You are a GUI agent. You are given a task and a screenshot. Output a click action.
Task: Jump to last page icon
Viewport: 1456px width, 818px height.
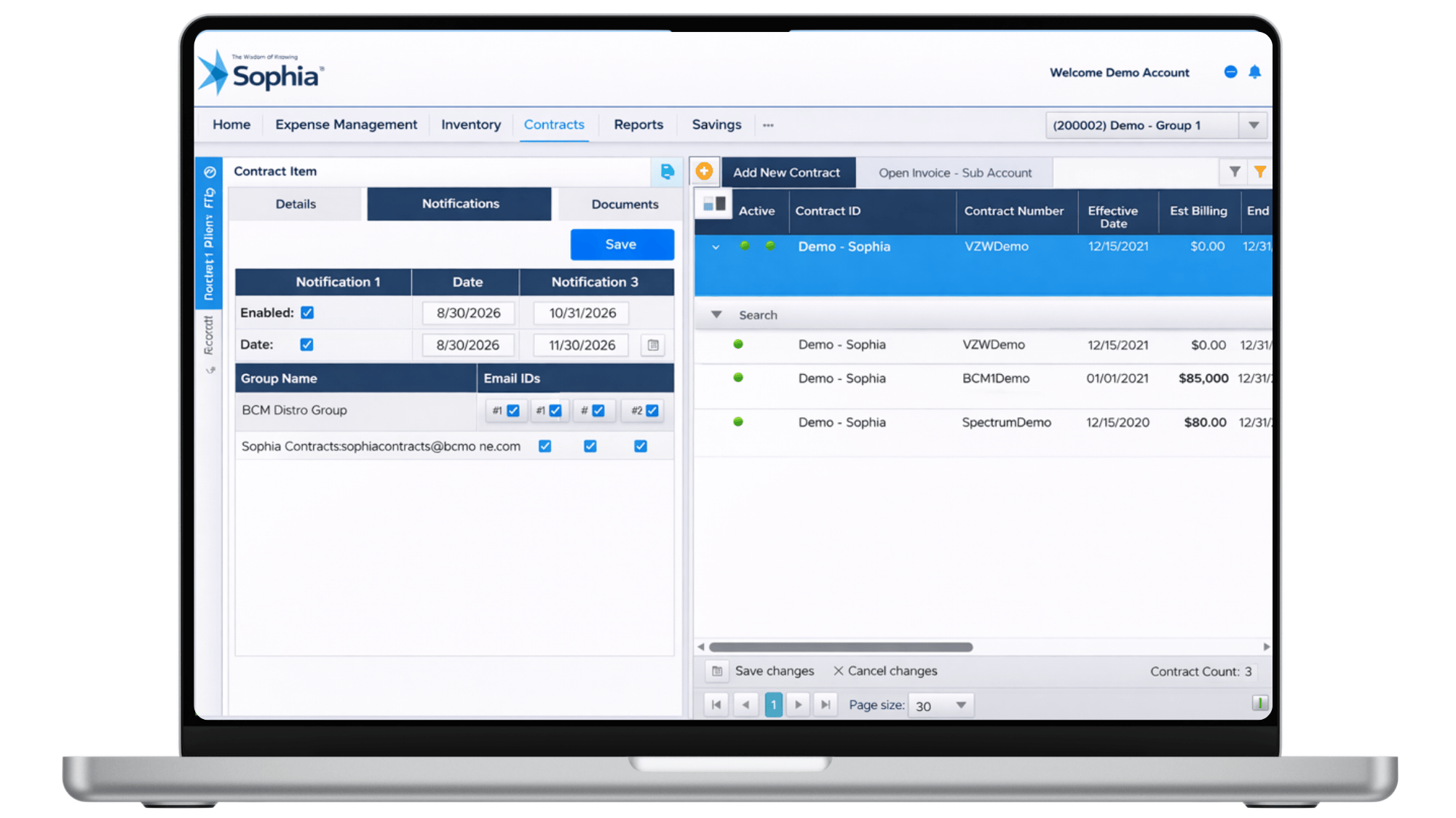click(826, 704)
